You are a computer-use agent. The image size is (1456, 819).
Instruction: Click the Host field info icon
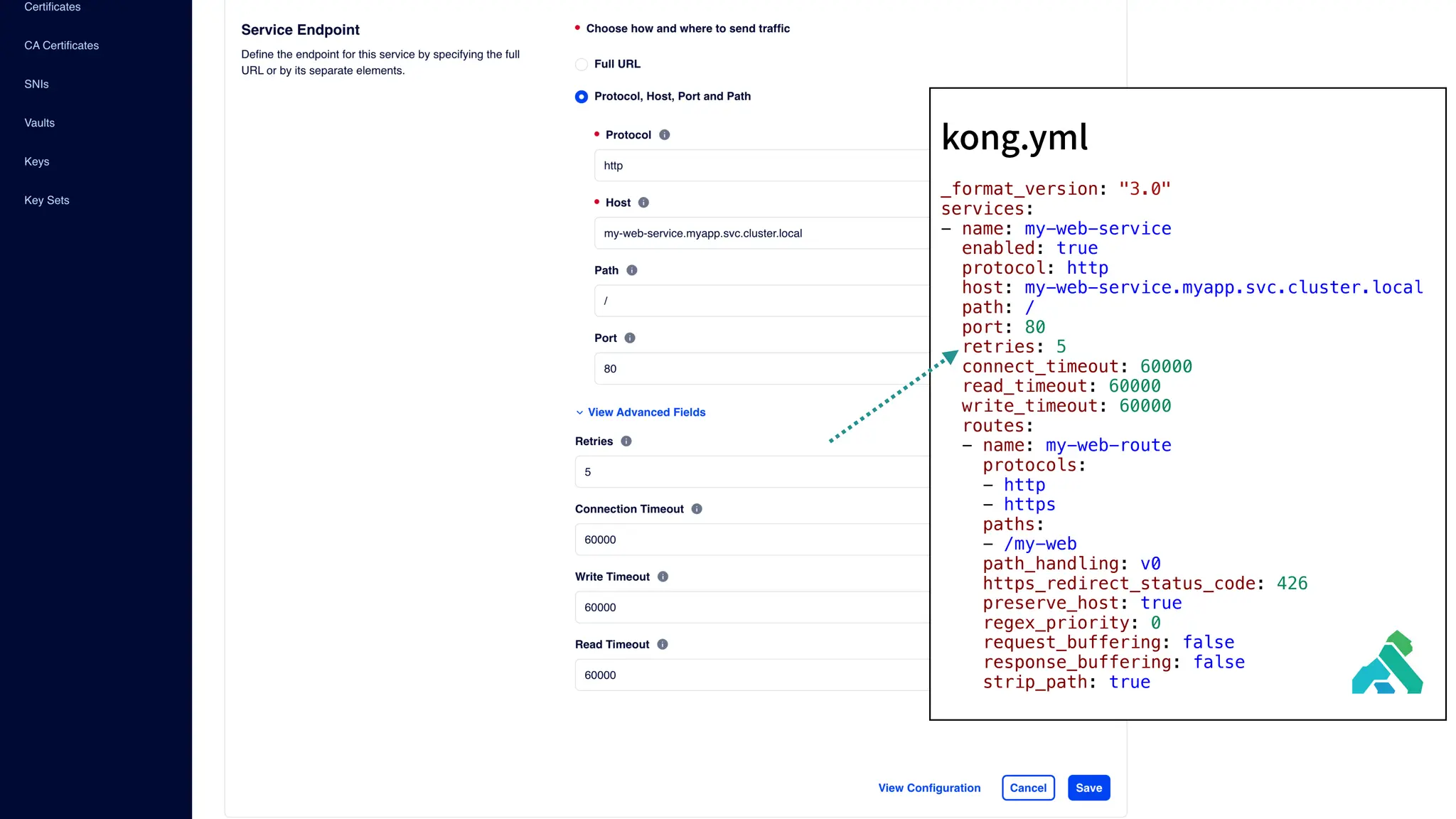(643, 203)
